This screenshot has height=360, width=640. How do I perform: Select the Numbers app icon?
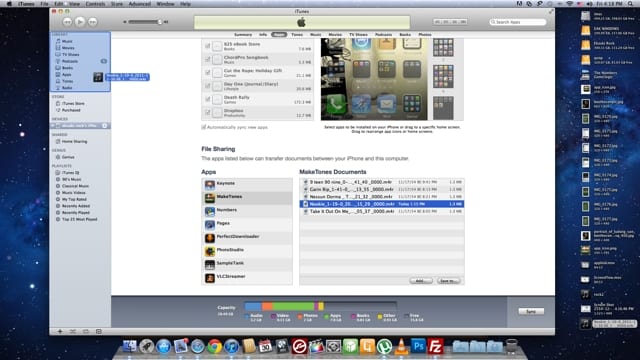point(210,211)
